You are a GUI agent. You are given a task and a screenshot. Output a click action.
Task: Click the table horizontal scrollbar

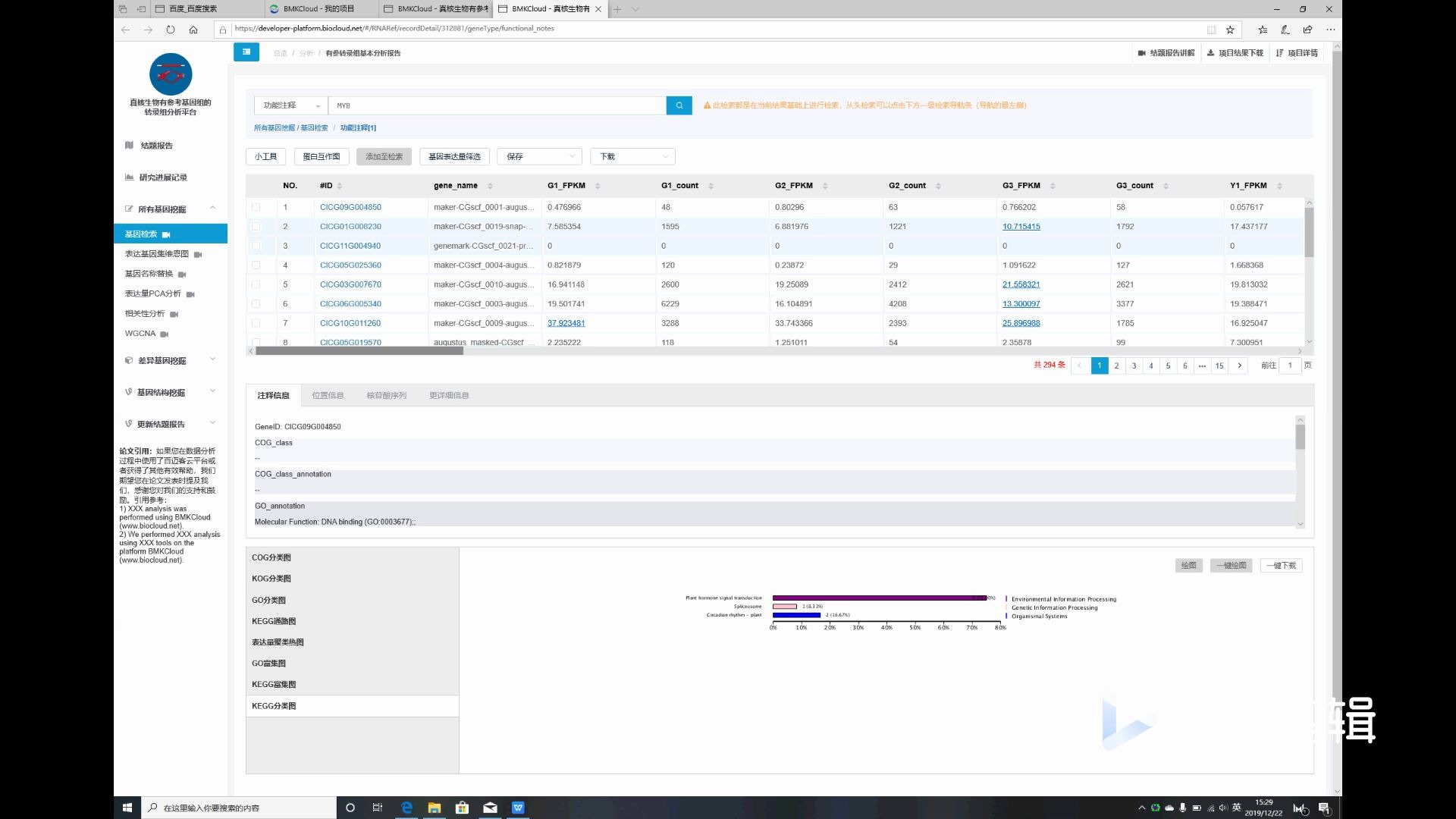pos(359,351)
